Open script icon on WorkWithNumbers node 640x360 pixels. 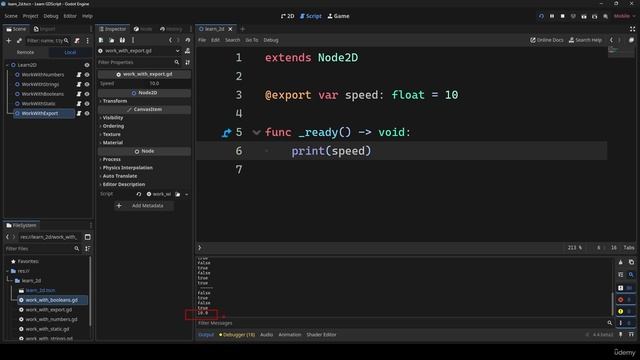click(79, 75)
